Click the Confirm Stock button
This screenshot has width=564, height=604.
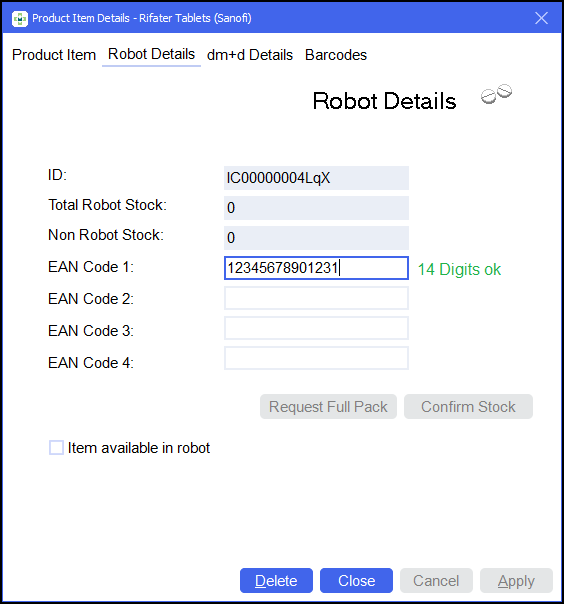point(468,406)
